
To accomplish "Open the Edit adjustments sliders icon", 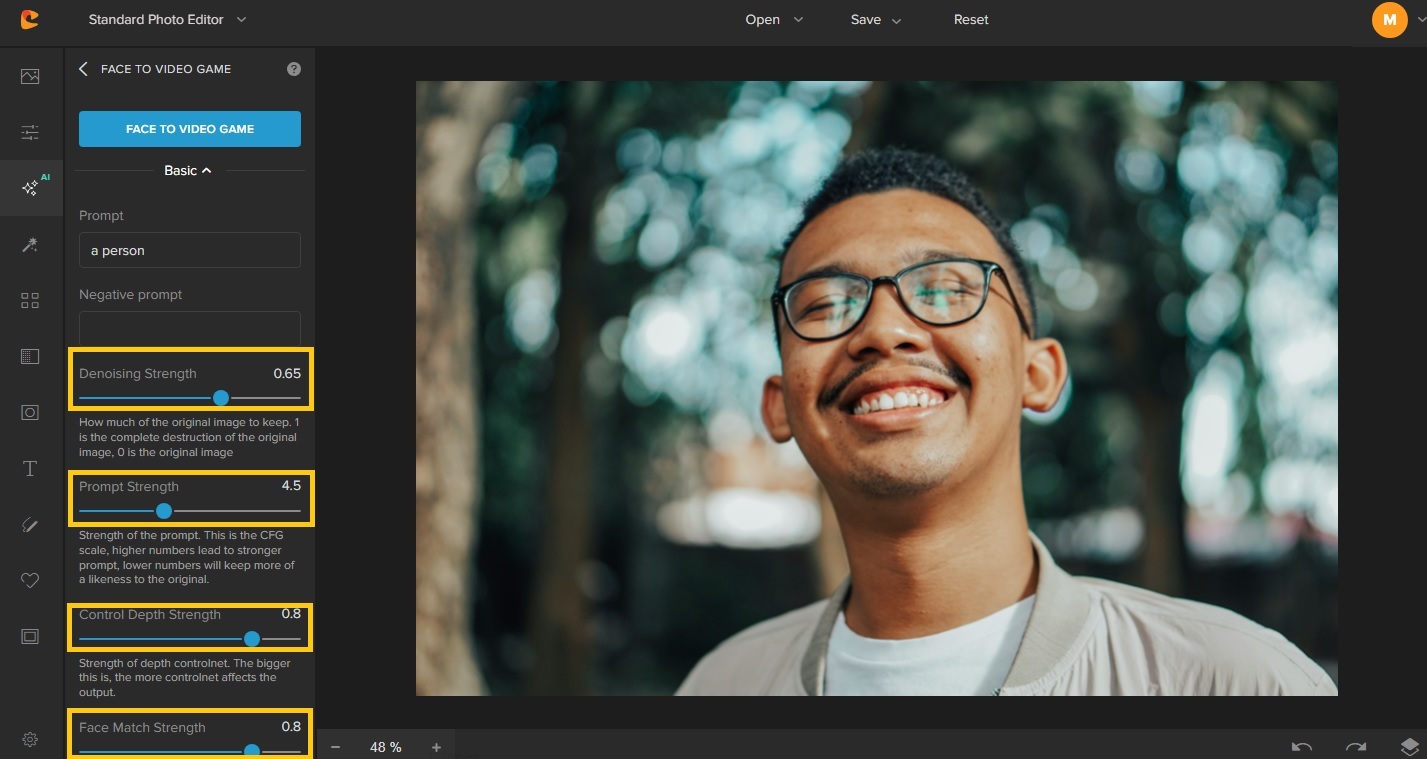I will click(x=30, y=132).
